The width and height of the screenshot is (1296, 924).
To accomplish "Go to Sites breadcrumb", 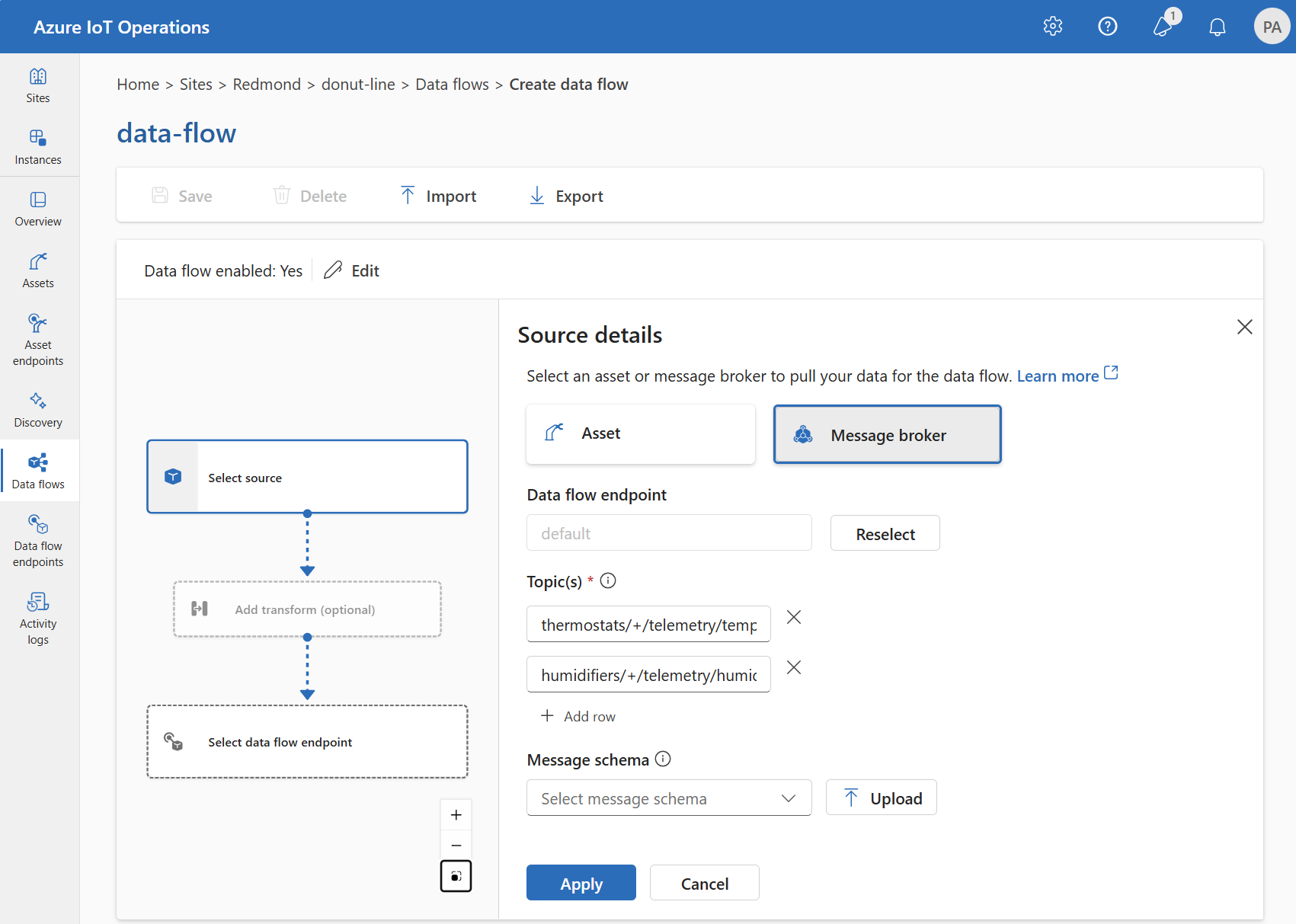I will pos(196,84).
